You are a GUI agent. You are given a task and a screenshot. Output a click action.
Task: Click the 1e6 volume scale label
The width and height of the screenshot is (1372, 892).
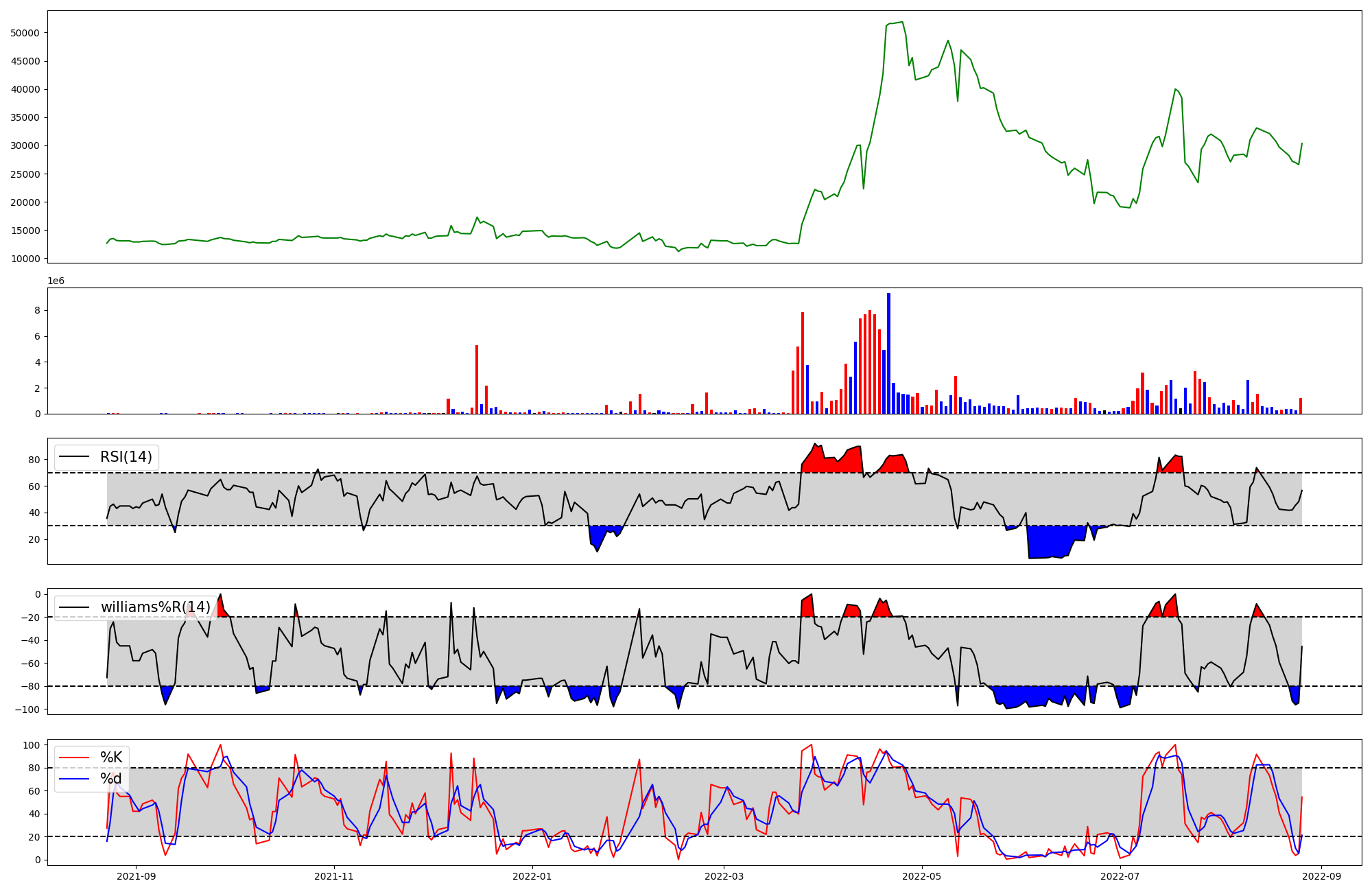point(56,281)
